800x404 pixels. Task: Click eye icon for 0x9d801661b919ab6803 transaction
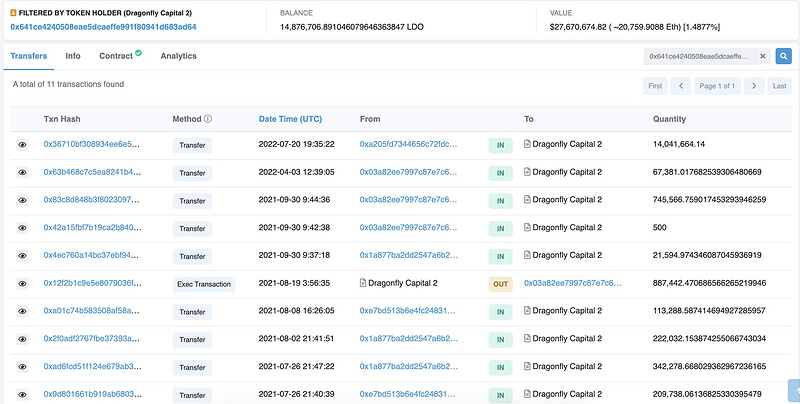pos(22,395)
